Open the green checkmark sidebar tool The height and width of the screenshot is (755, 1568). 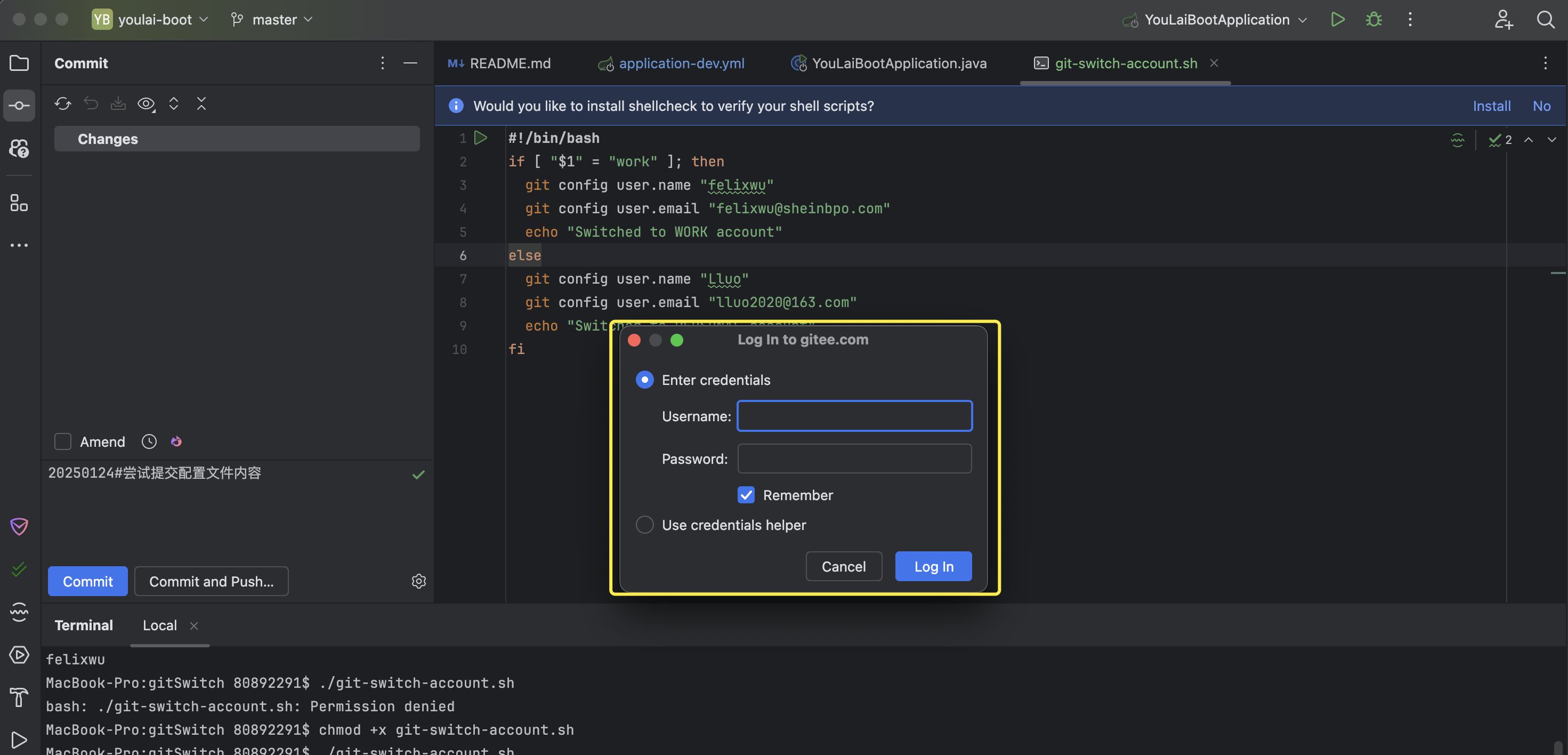pos(19,569)
